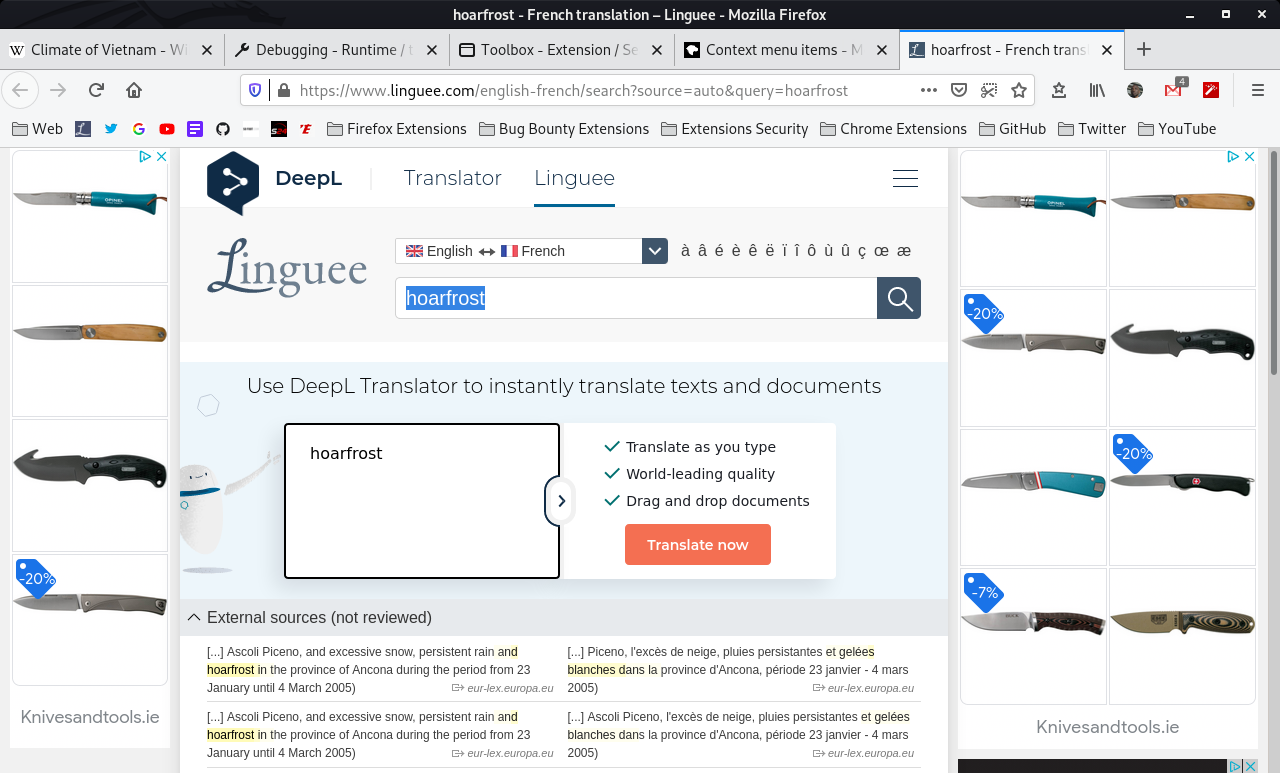Open tracking protection shield icon
Viewport: 1280px width, 773px height.
click(255, 90)
